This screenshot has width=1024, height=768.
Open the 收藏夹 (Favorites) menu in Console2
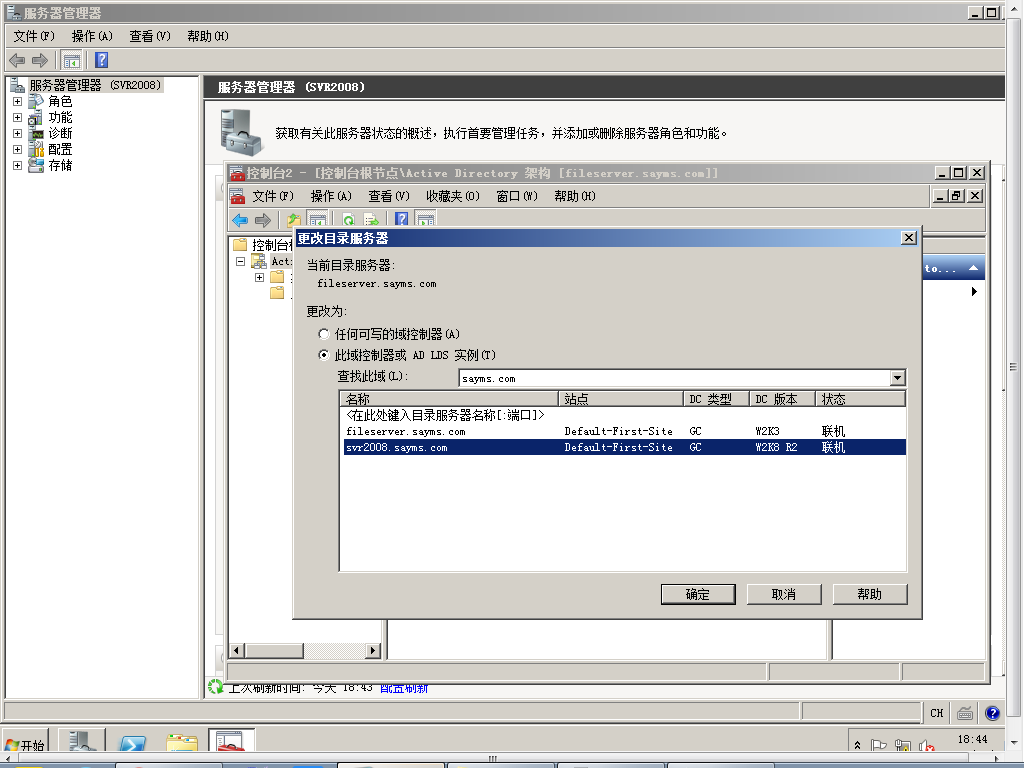(x=452, y=196)
